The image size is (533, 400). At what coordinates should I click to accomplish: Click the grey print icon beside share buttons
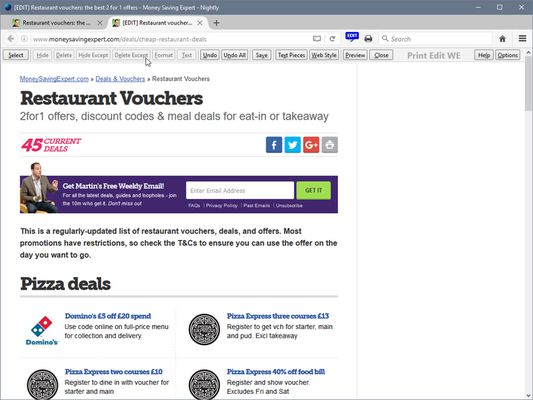[x=330, y=145]
